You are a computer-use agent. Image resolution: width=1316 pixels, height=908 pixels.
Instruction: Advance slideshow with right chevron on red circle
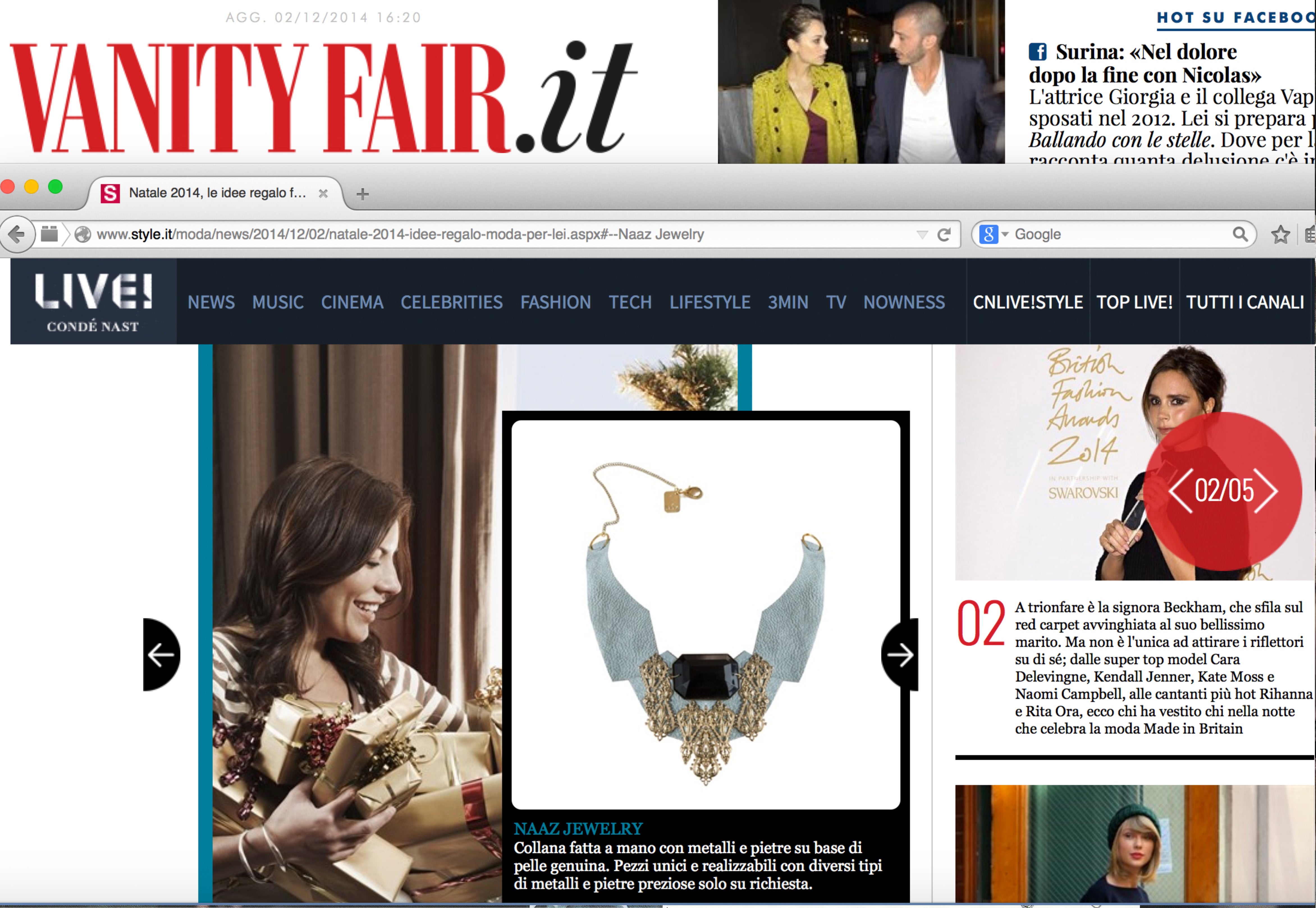1266,491
